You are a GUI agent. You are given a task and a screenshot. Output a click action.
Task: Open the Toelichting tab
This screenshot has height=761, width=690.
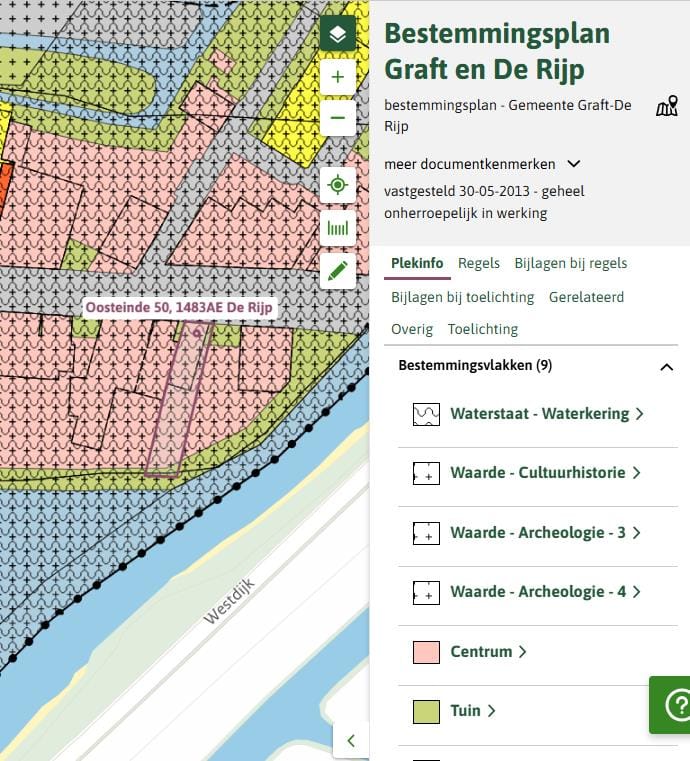(483, 329)
